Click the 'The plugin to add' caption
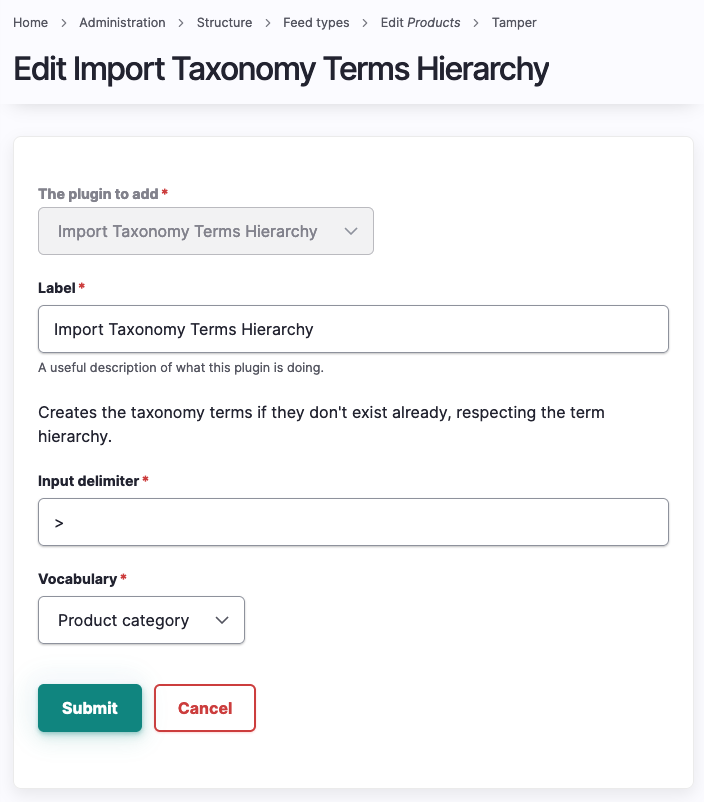This screenshot has width=704, height=802. 98,193
